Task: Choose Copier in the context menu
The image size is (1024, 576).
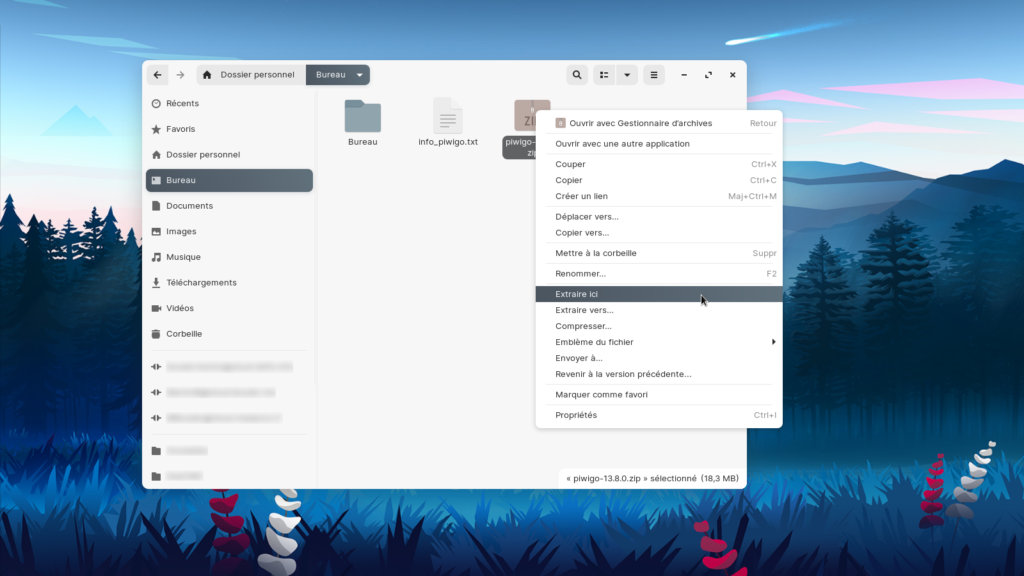Action: click(659, 180)
